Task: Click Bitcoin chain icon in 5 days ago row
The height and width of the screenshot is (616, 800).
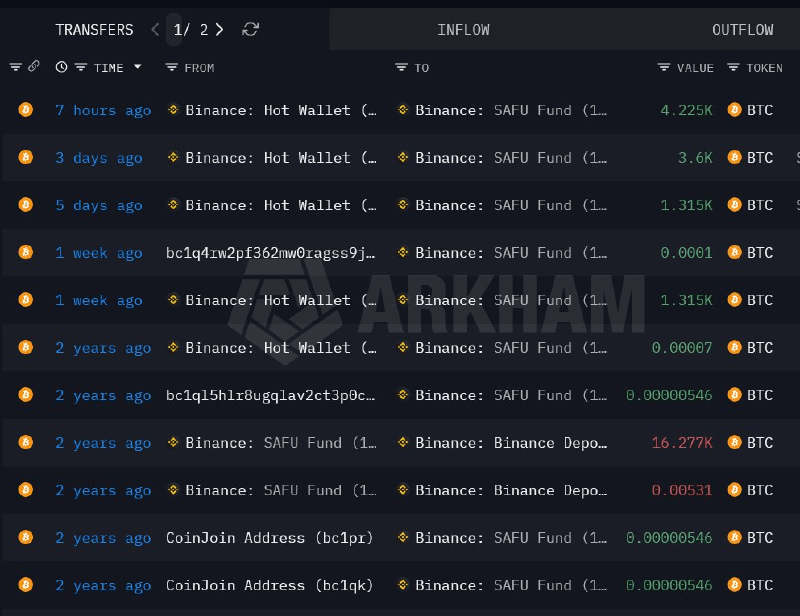Action: click(x=26, y=205)
